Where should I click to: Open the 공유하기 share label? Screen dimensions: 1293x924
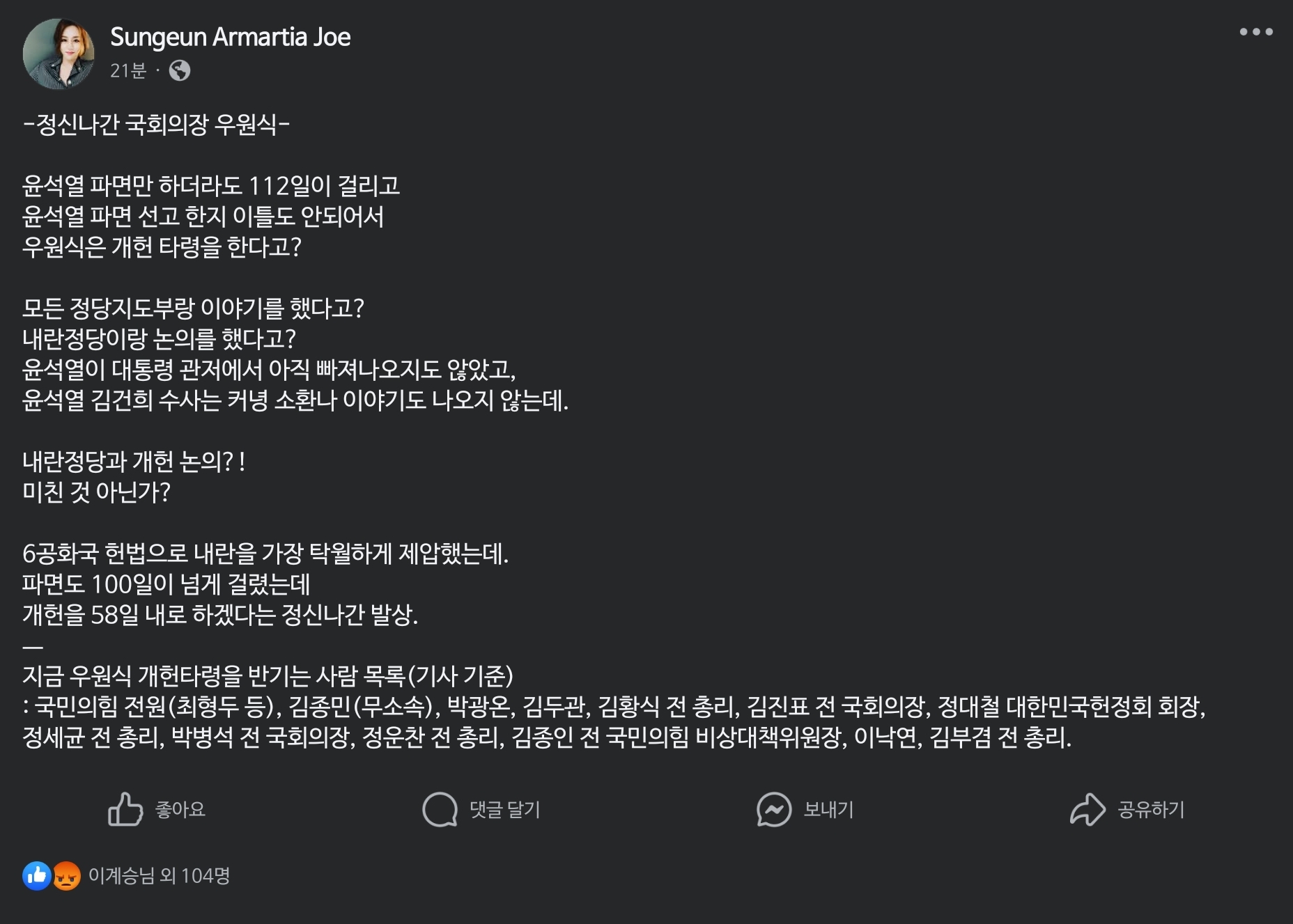pos(1151,809)
